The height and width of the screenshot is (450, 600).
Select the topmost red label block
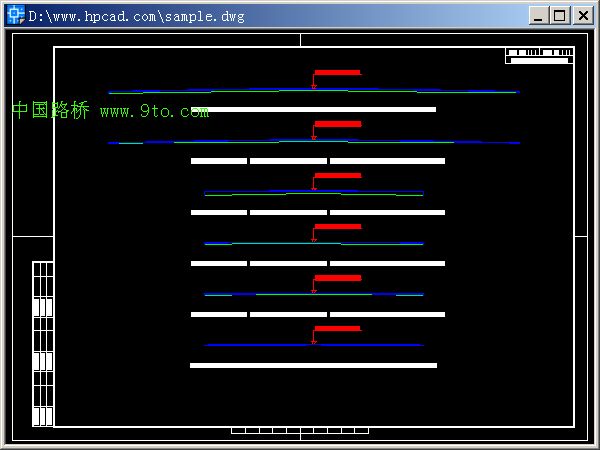click(x=337, y=73)
